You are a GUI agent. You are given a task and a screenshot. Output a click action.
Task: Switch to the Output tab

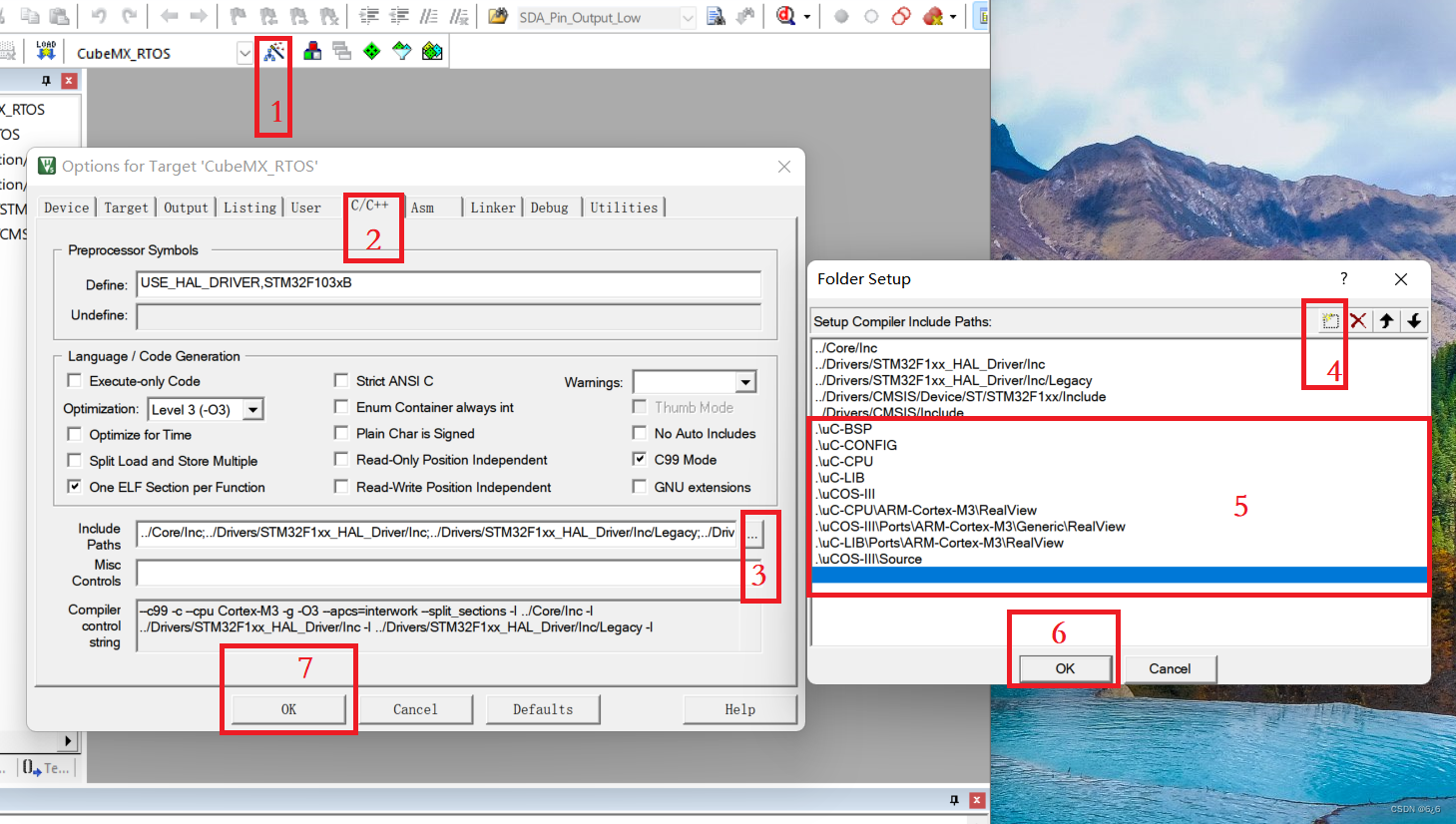pyautogui.click(x=186, y=207)
